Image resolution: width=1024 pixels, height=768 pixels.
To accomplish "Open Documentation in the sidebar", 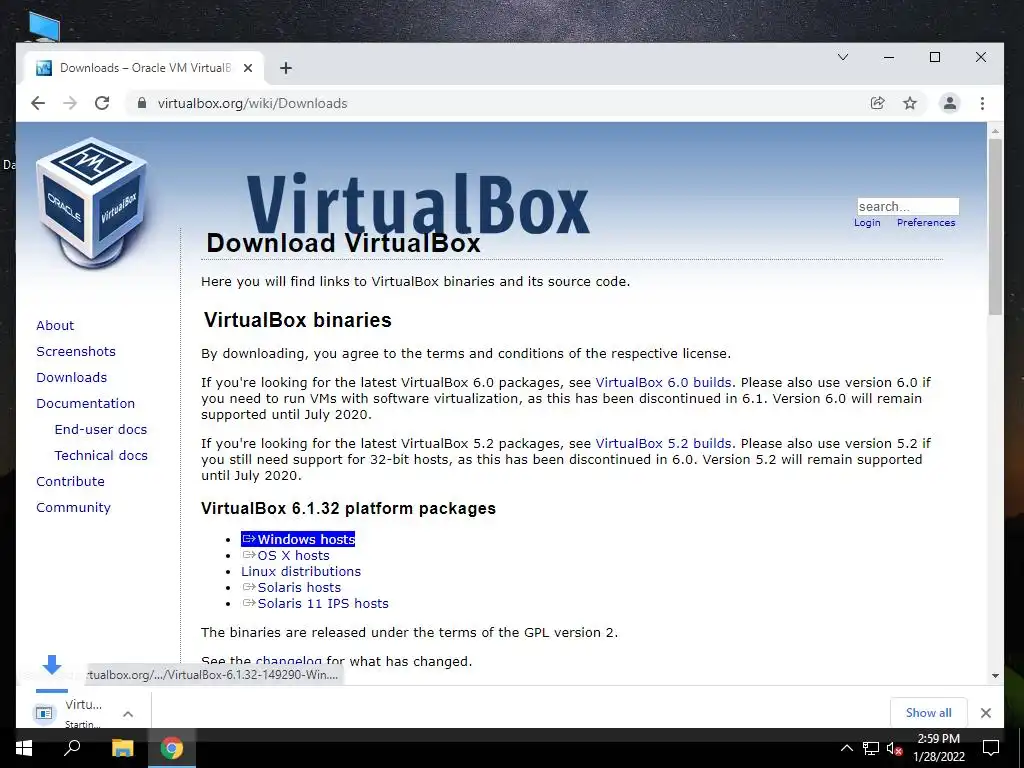I will coord(86,404).
